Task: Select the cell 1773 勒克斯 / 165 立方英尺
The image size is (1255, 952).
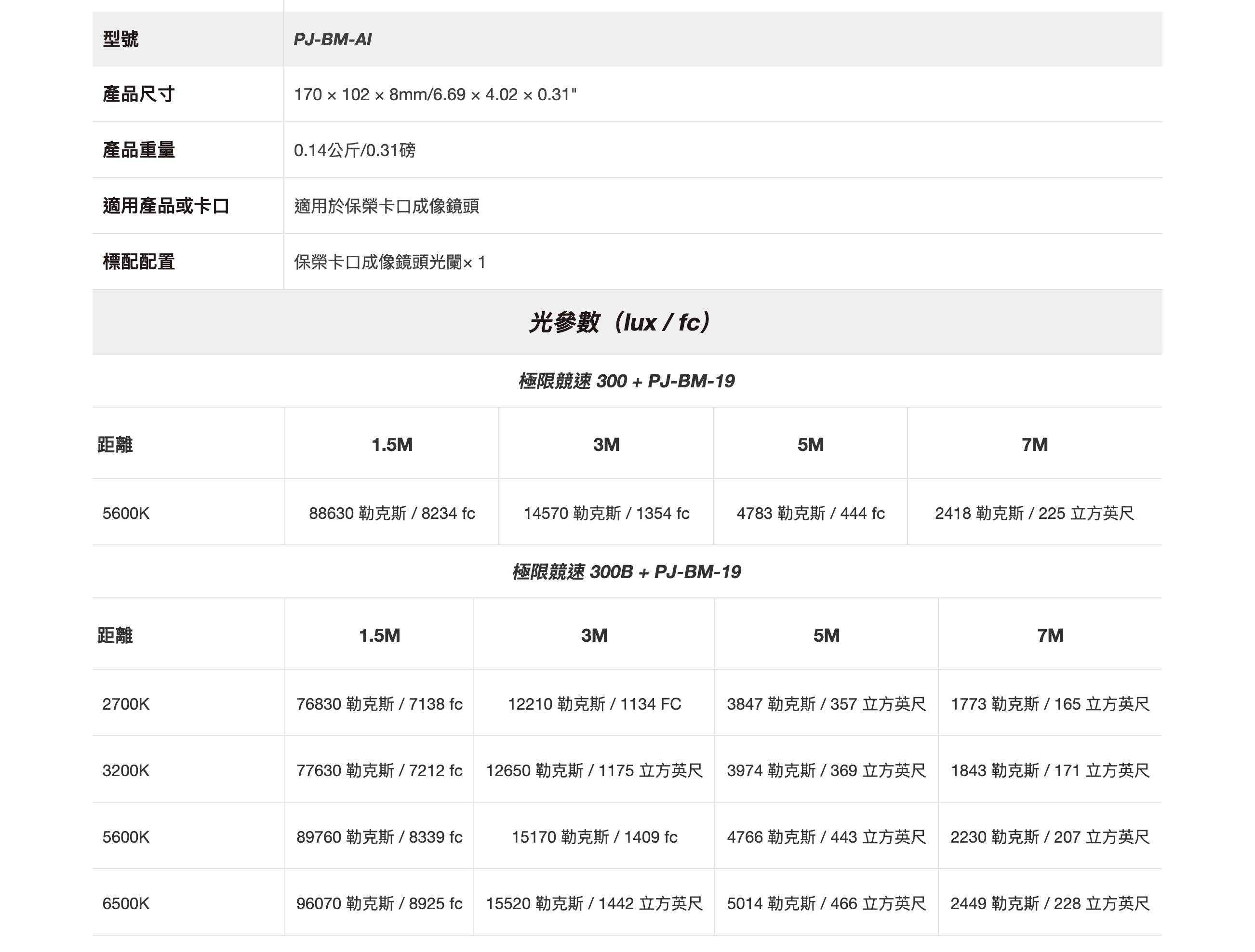Action: point(1050,704)
